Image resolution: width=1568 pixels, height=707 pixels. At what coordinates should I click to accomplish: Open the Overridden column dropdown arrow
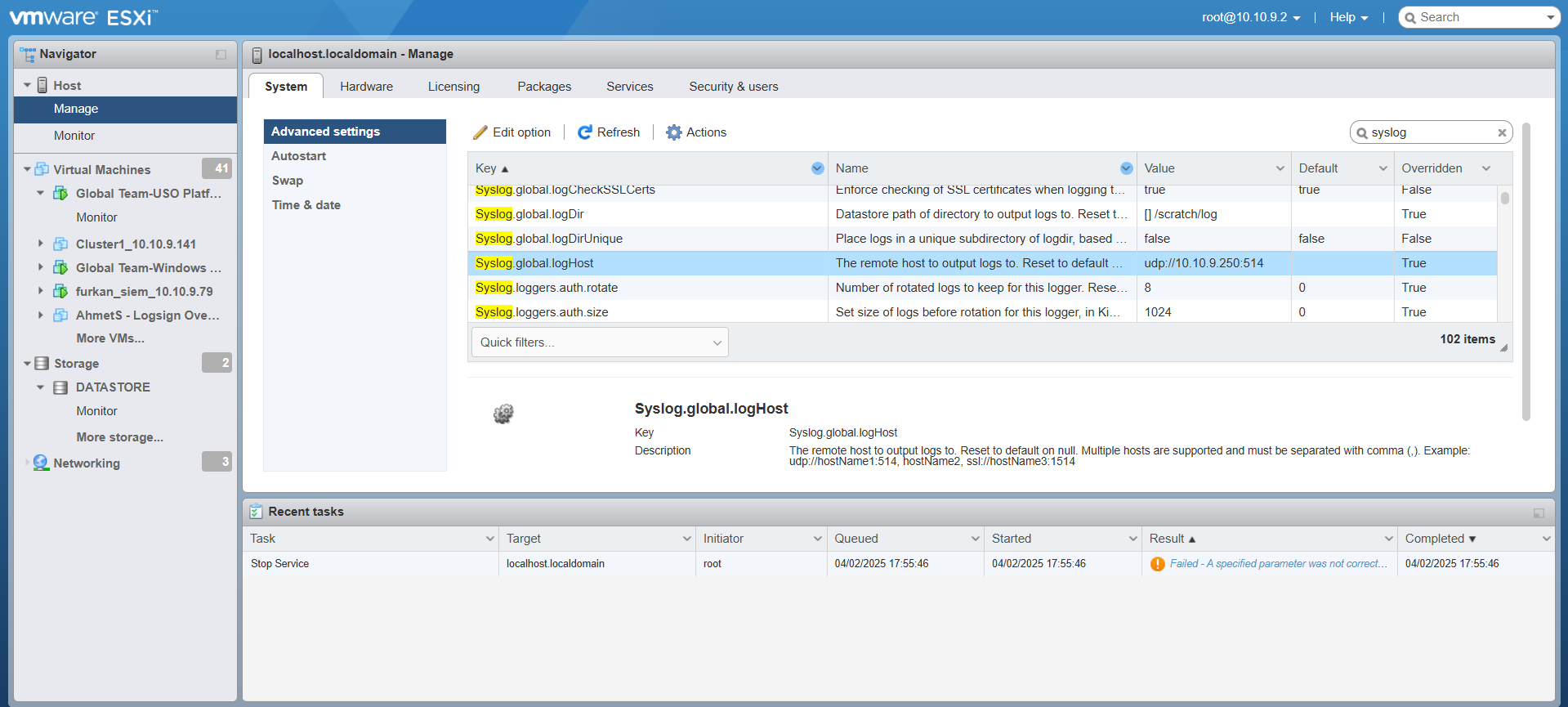pos(1486,168)
